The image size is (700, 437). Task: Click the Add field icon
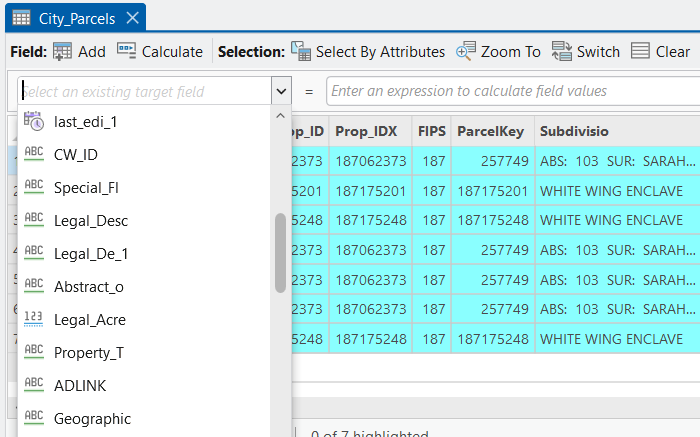pyautogui.click(x=63, y=52)
